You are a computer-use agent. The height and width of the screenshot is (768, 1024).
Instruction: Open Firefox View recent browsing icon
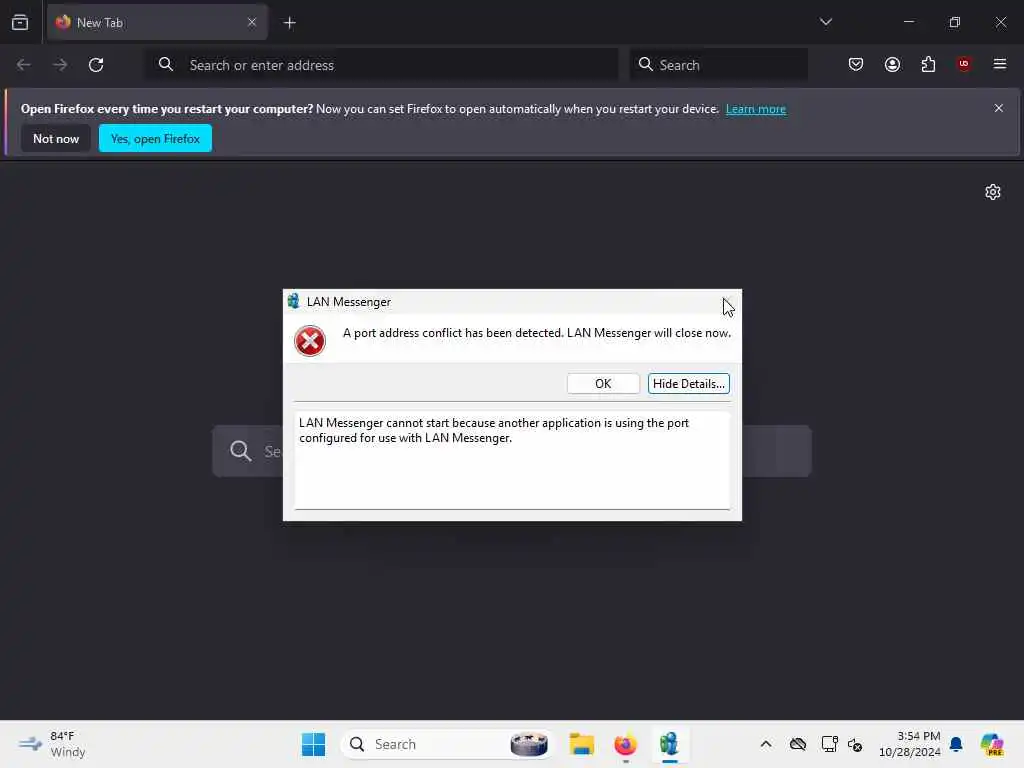click(x=20, y=23)
